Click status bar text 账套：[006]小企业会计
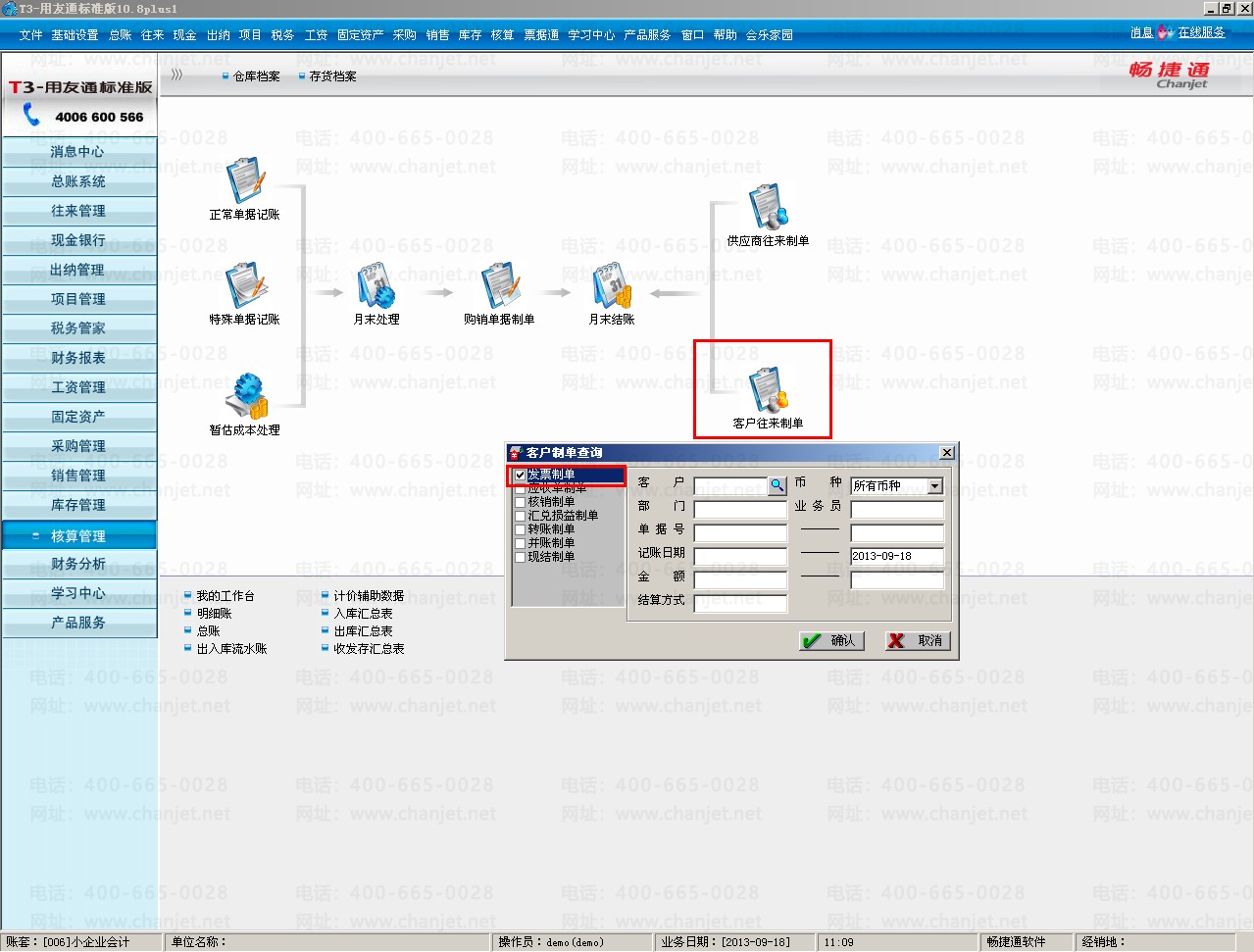The height and width of the screenshot is (952, 1254). pyautogui.click(x=67, y=941)
